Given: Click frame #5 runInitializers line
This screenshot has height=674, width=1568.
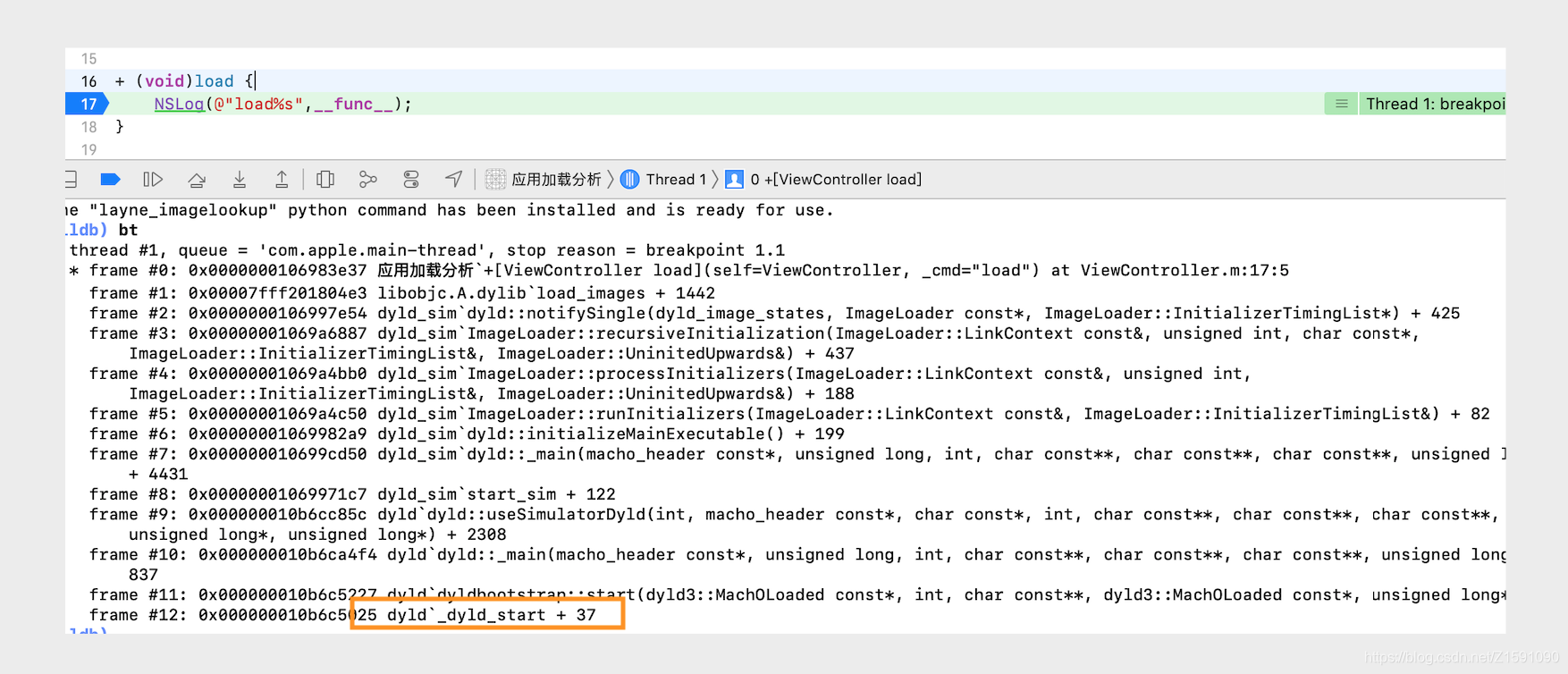Looking at the screenshot, I should (x=789, y=414).
